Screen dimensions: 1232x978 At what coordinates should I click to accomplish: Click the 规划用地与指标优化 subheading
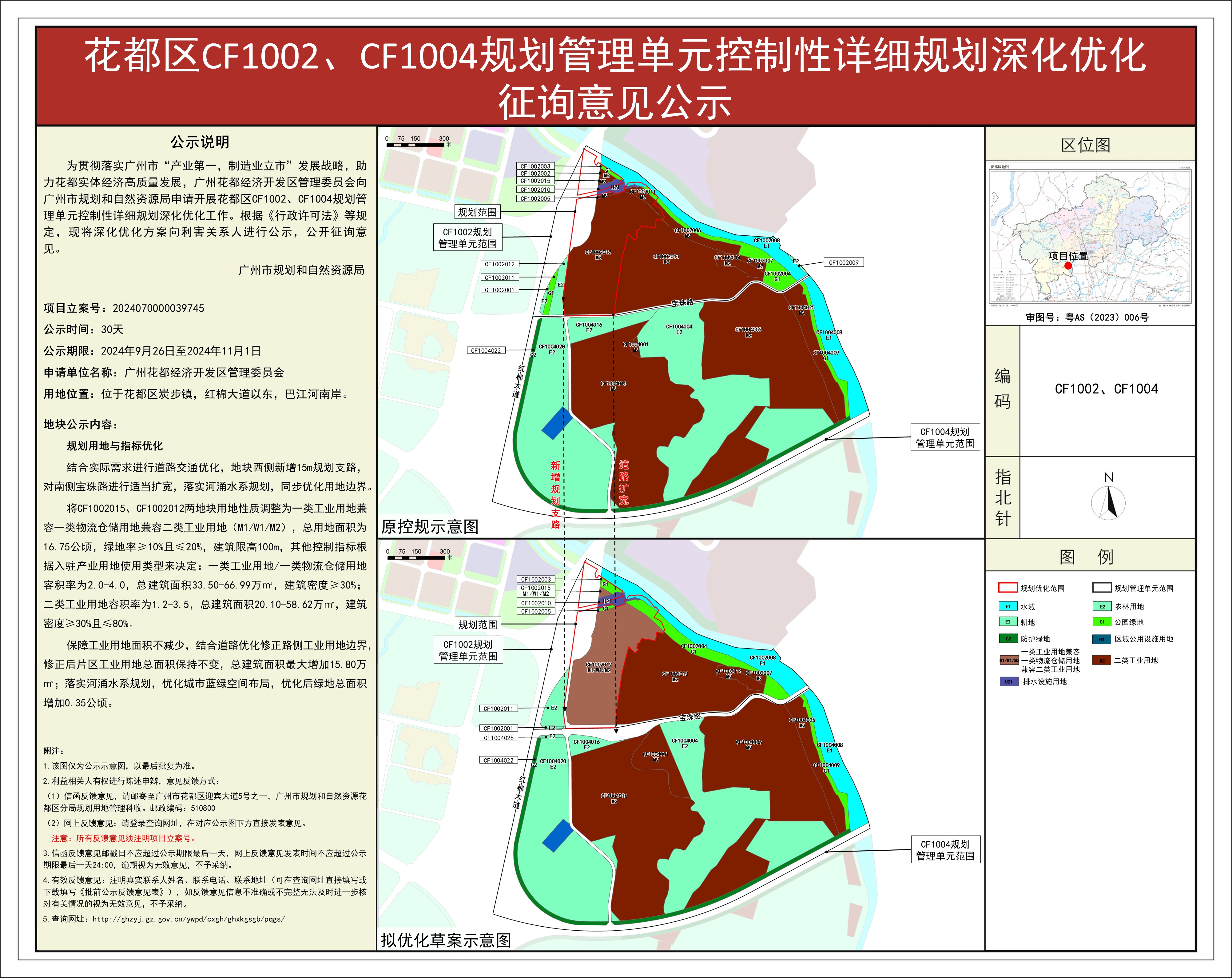[x=114, y=446]
